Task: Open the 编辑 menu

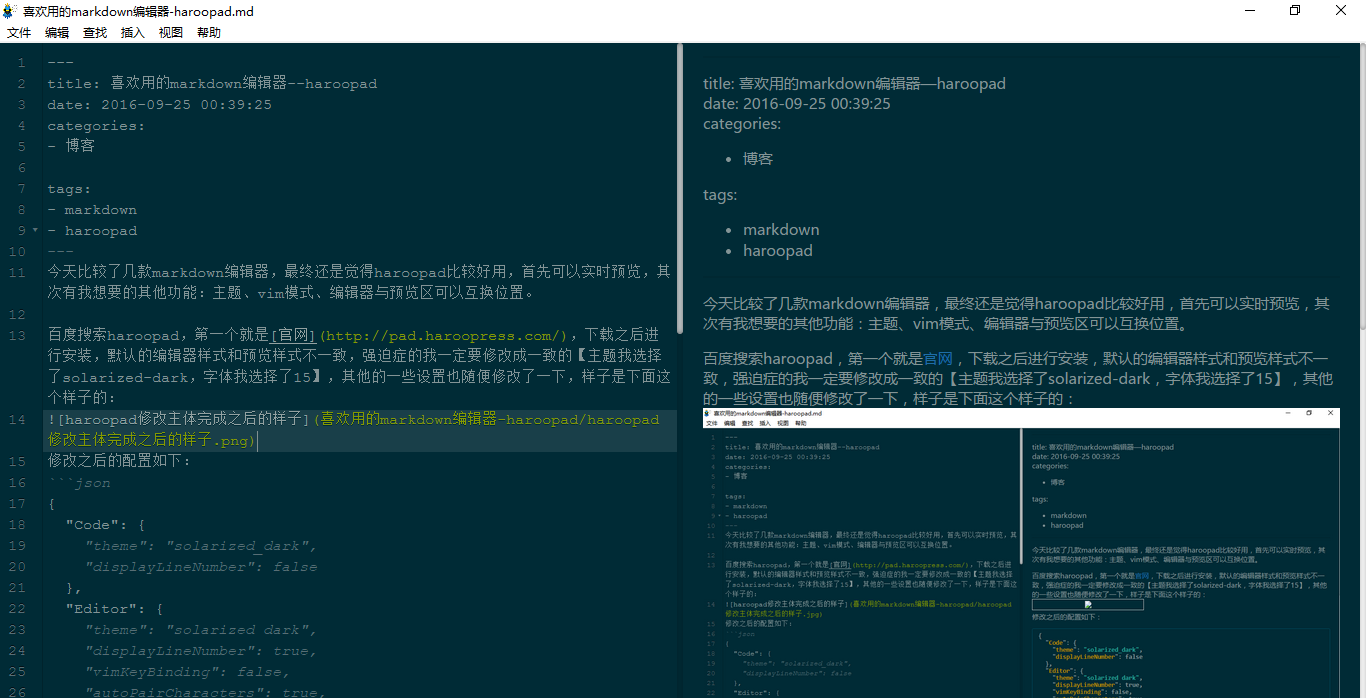Action: click(57, 33)
